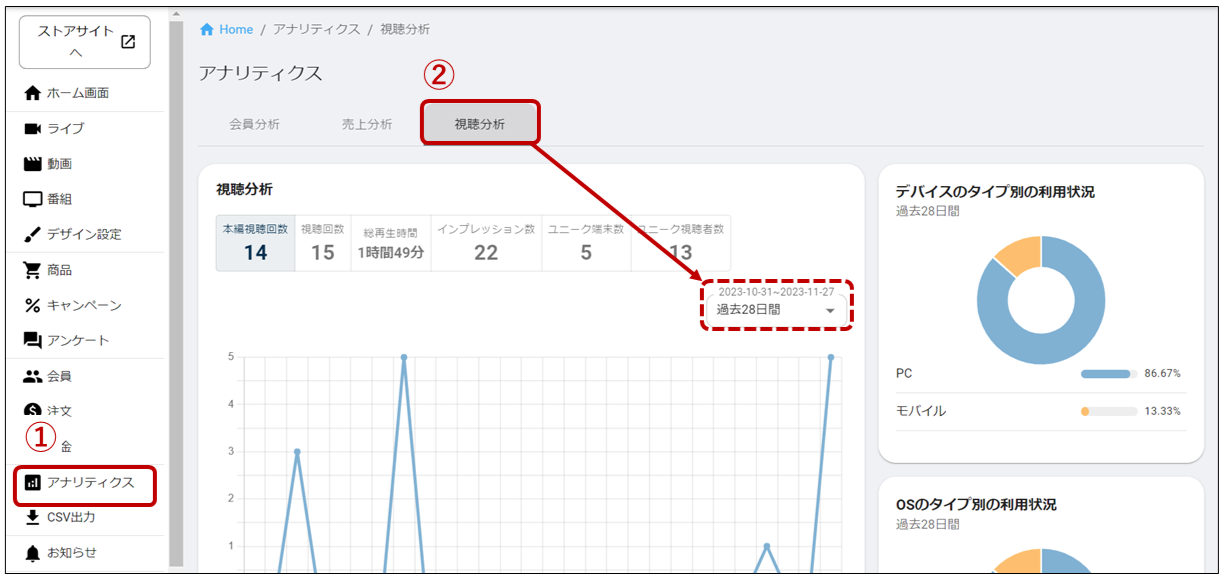Click アナリティクス in the breadcrumb

(x=316, y=29)
